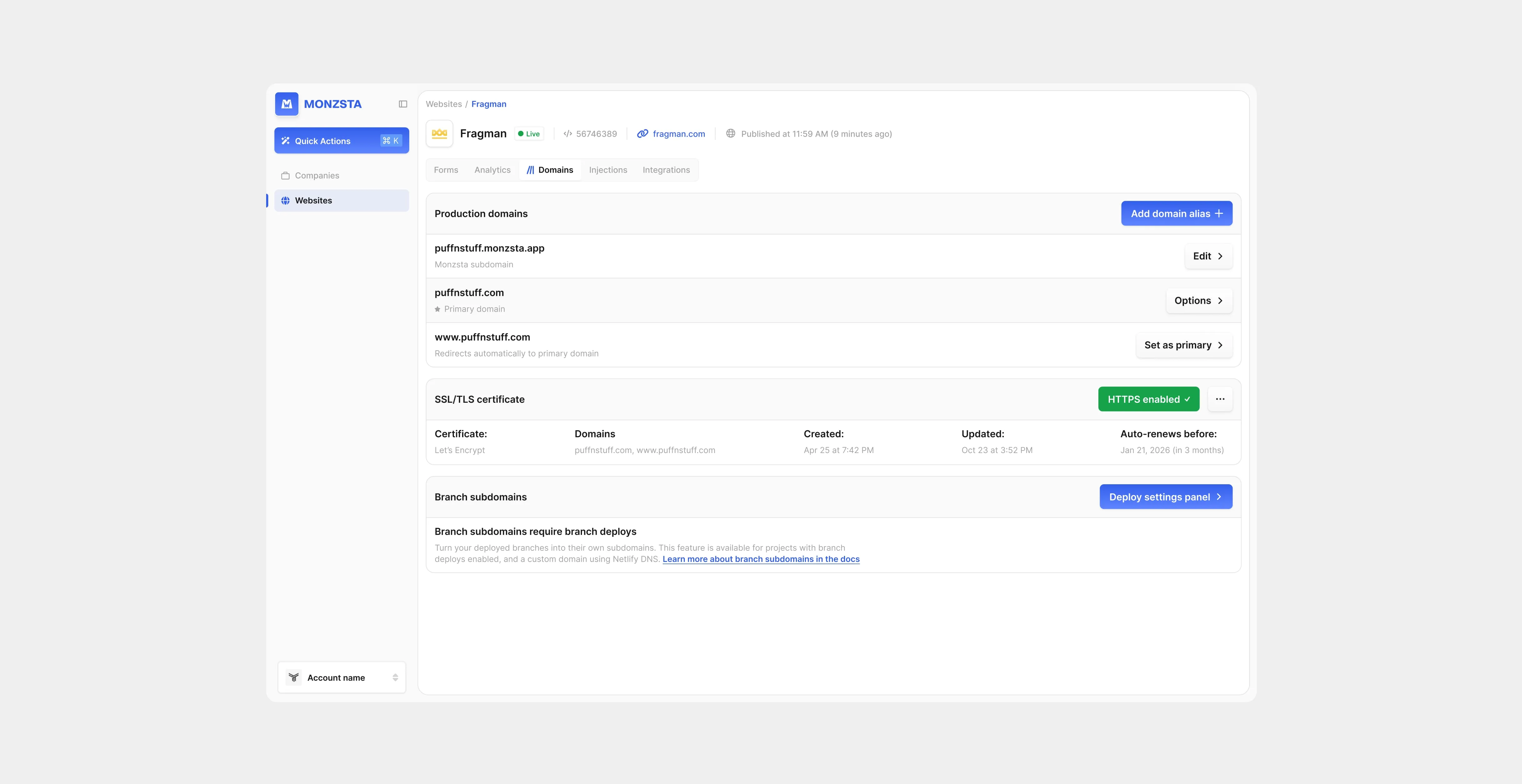Click the globe icon near Published time
Screen dimensions: 1522x784
(x=731, y=133)
